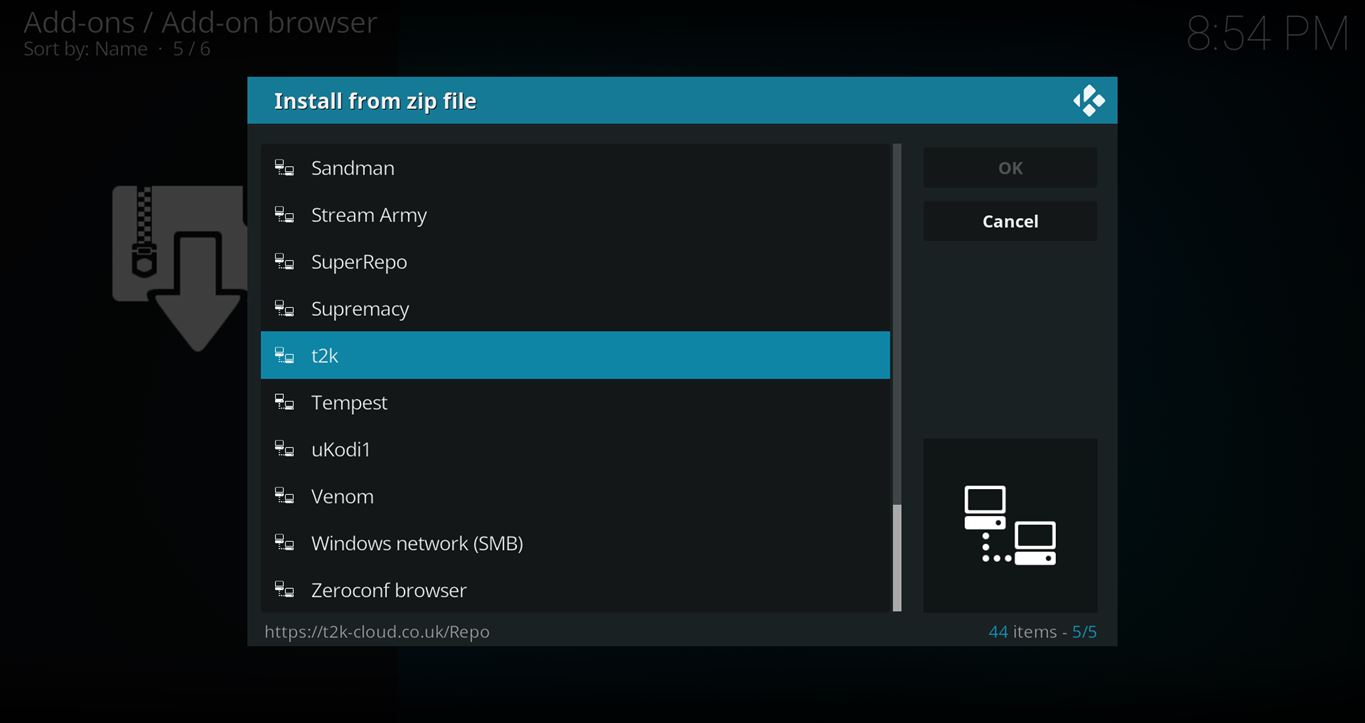The height and width of the screenshot is (723, 1365).
Task: Open the Stream Army source
Action: tap(369, 215)
